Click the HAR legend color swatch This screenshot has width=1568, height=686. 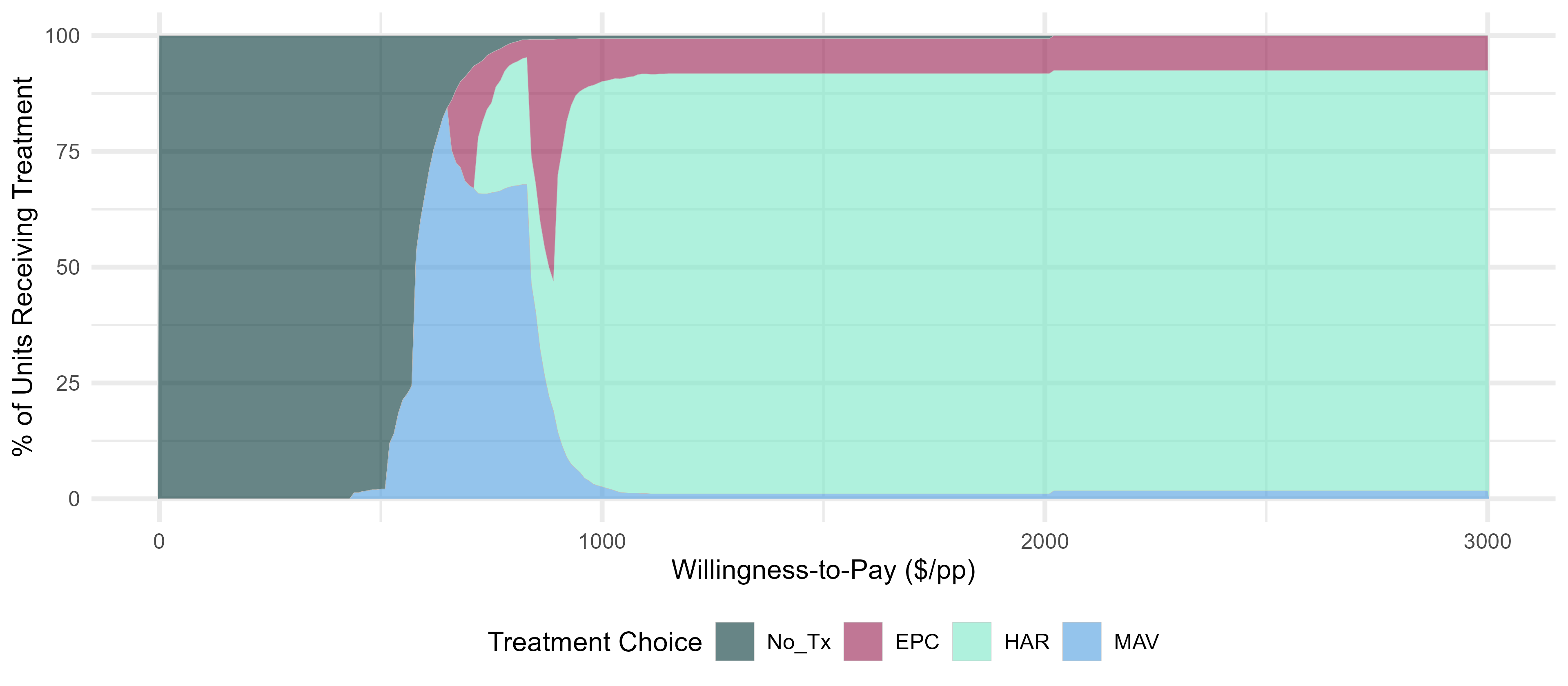coord(971,641)
